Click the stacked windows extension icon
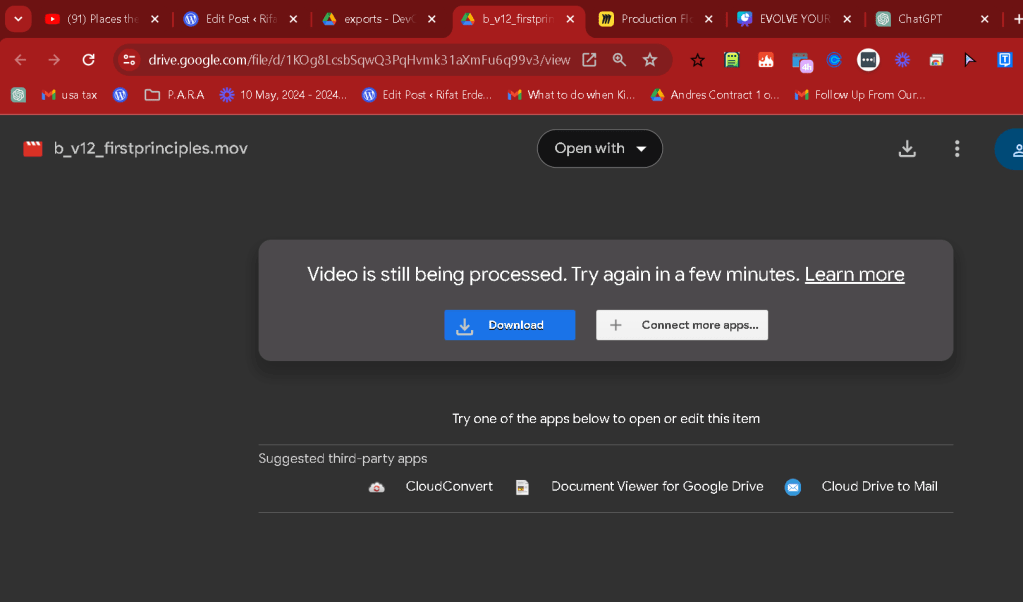1023x602 pixels. point(936,60)
